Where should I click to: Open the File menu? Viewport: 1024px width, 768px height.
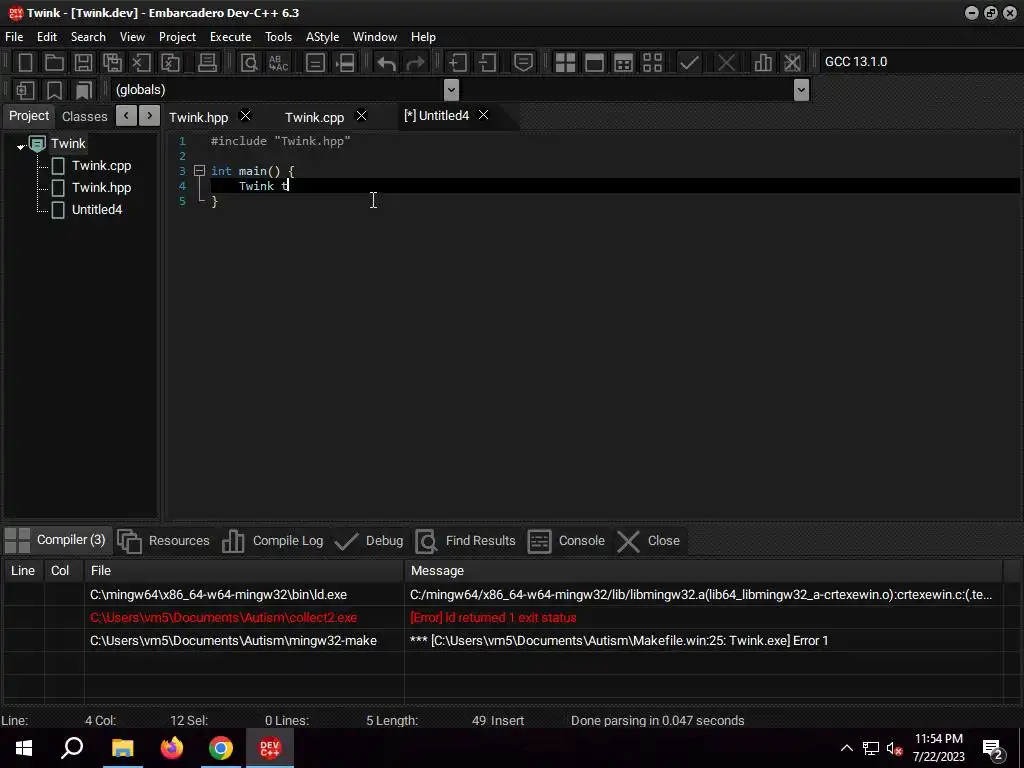point(14,37)
